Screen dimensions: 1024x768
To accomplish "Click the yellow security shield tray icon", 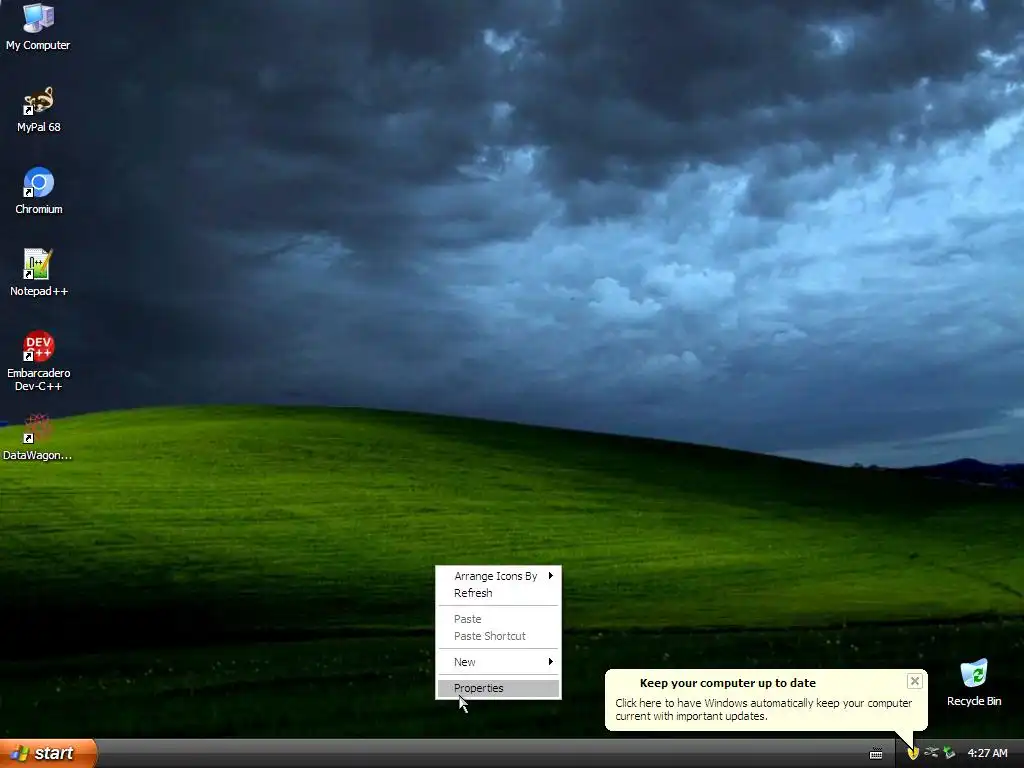I will point(913,753).
